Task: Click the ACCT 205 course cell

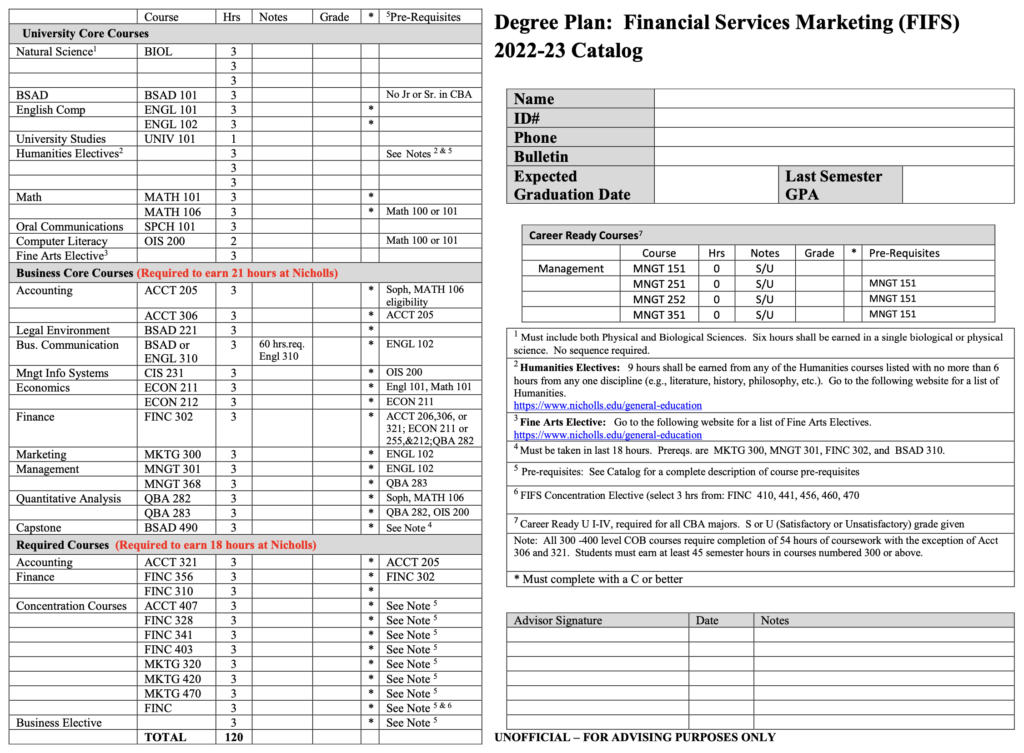Action: tap(176, 296)
